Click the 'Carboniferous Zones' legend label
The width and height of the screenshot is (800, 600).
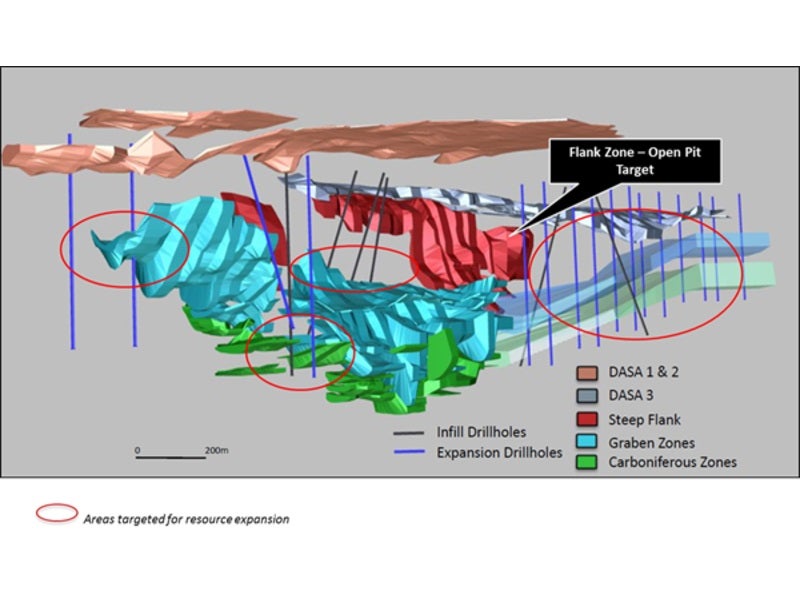pos(672,462)
